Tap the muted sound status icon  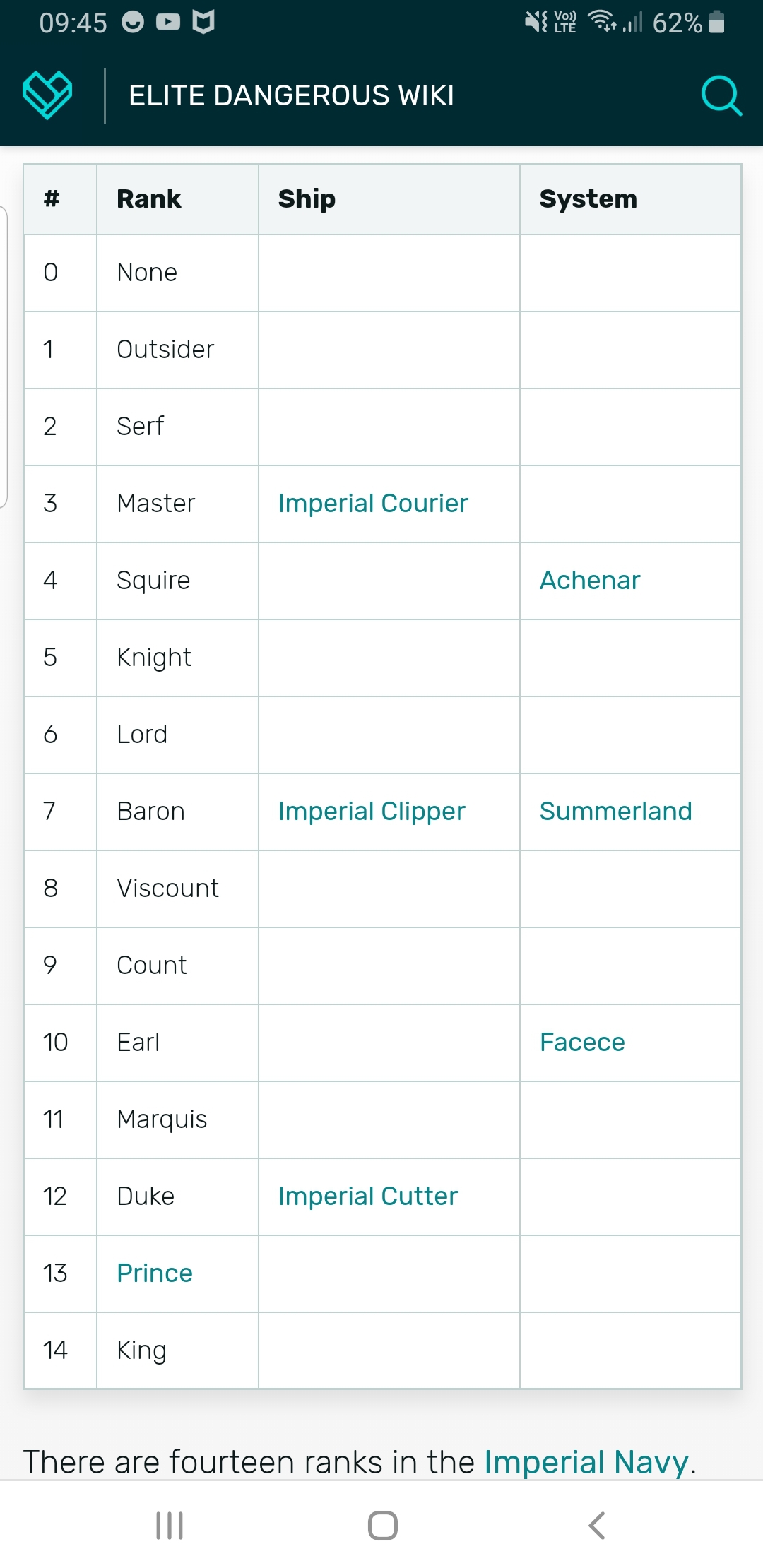[536, 22]
